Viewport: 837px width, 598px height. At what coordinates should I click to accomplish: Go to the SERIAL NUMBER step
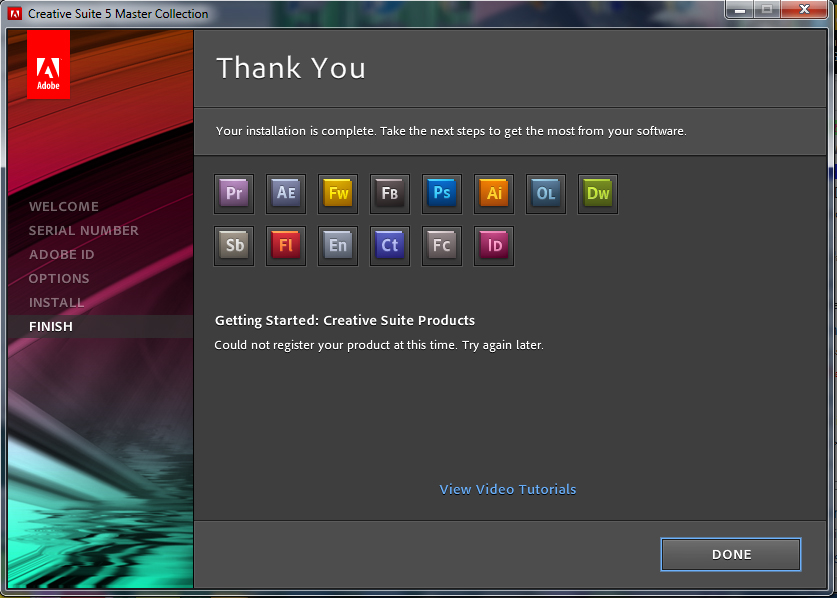click(84, 231)
